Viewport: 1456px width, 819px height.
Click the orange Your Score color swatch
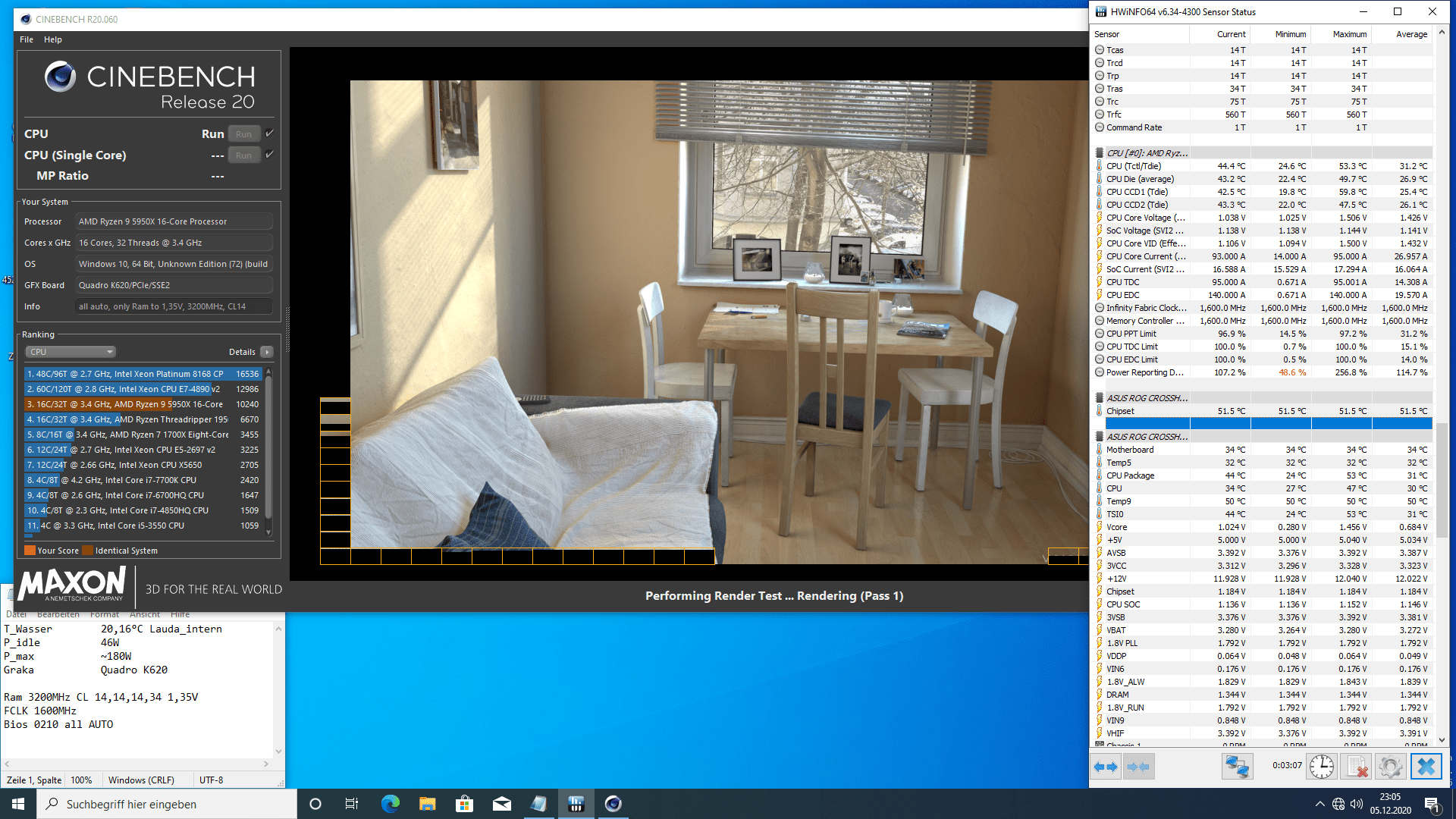tap(30, 551)
